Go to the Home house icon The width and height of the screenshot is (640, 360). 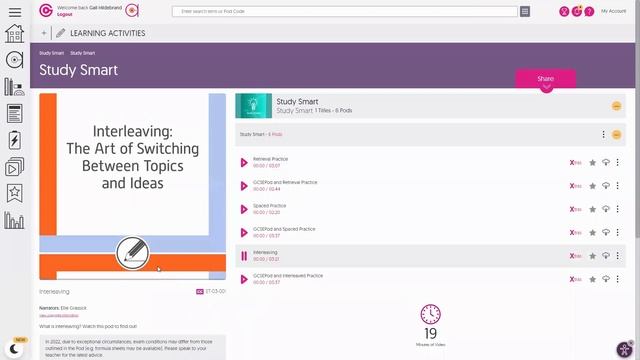click(x=14, y=33)
